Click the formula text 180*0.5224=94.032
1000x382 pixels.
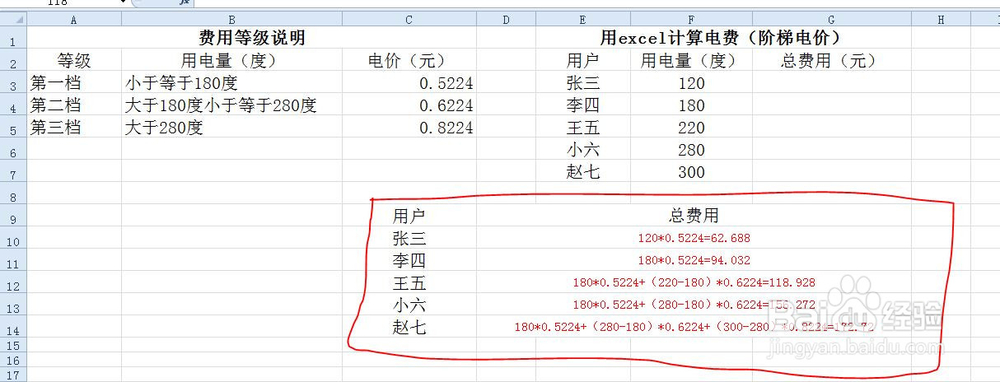[694, 261]
